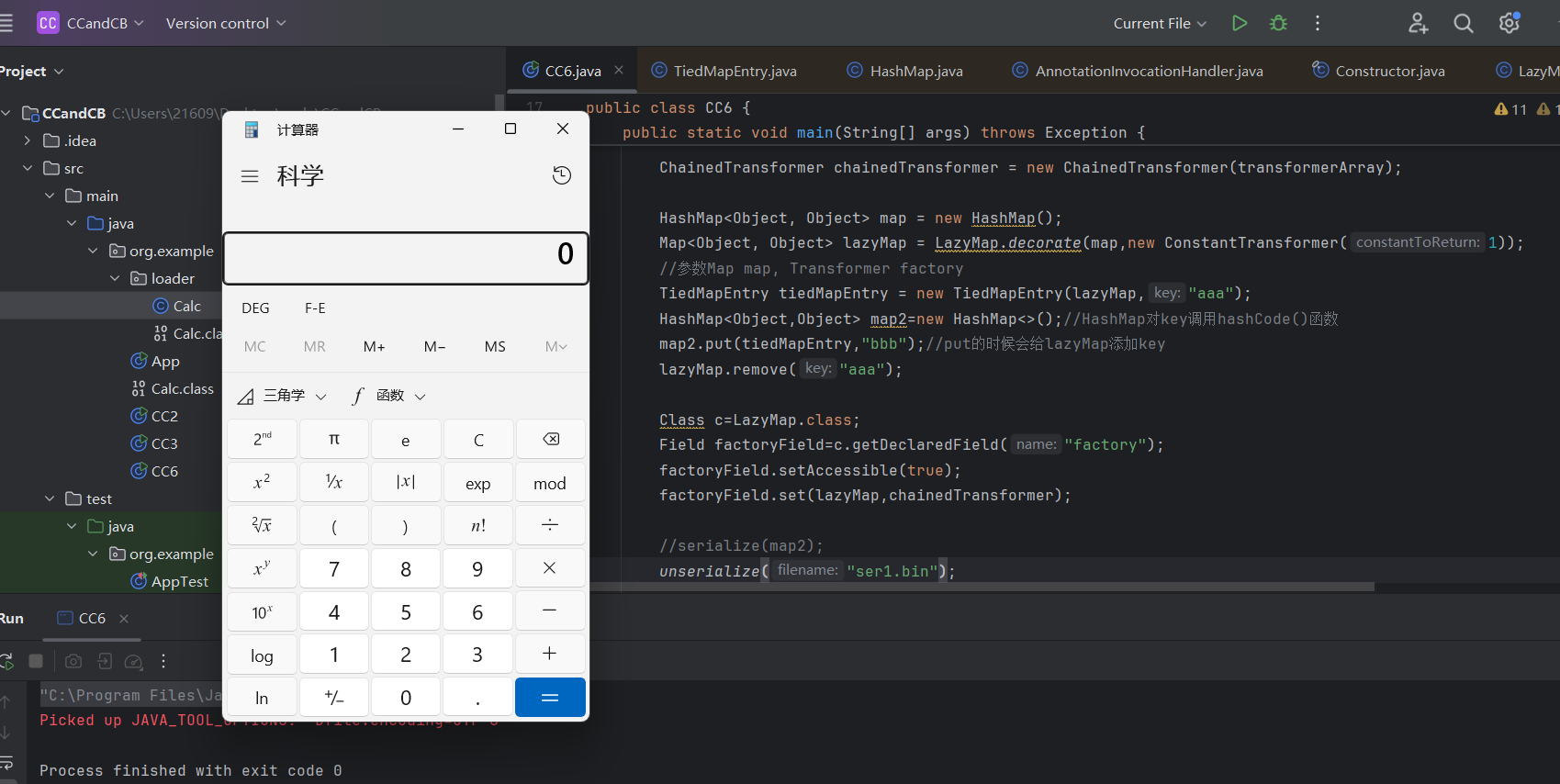Open calculator navigation hamburger menu

tap(250, 176)
